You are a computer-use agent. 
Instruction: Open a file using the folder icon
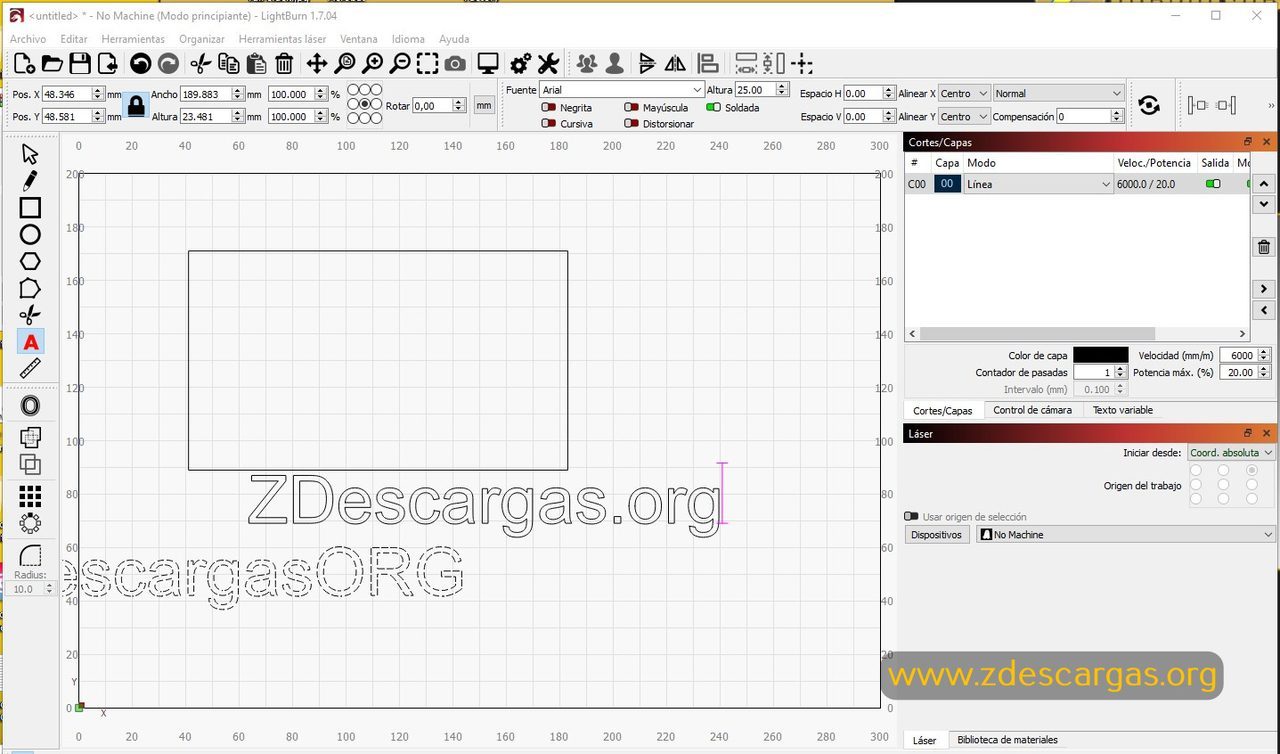(52, 64)
